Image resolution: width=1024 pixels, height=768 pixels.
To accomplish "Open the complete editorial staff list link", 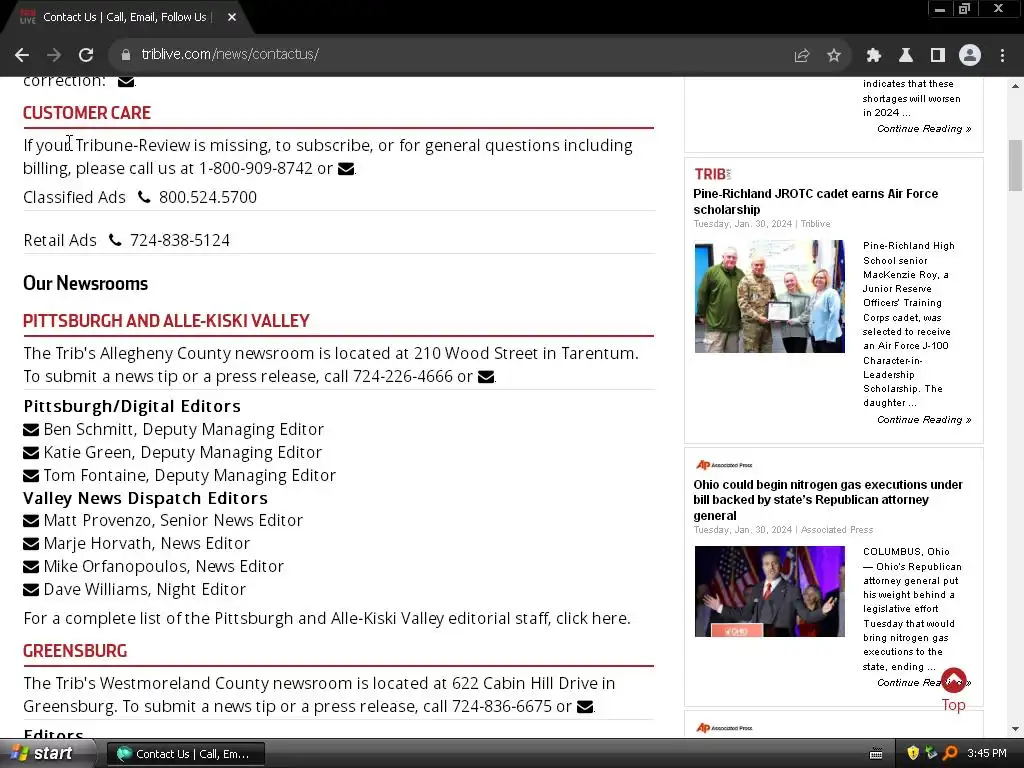I will point(592,618).
